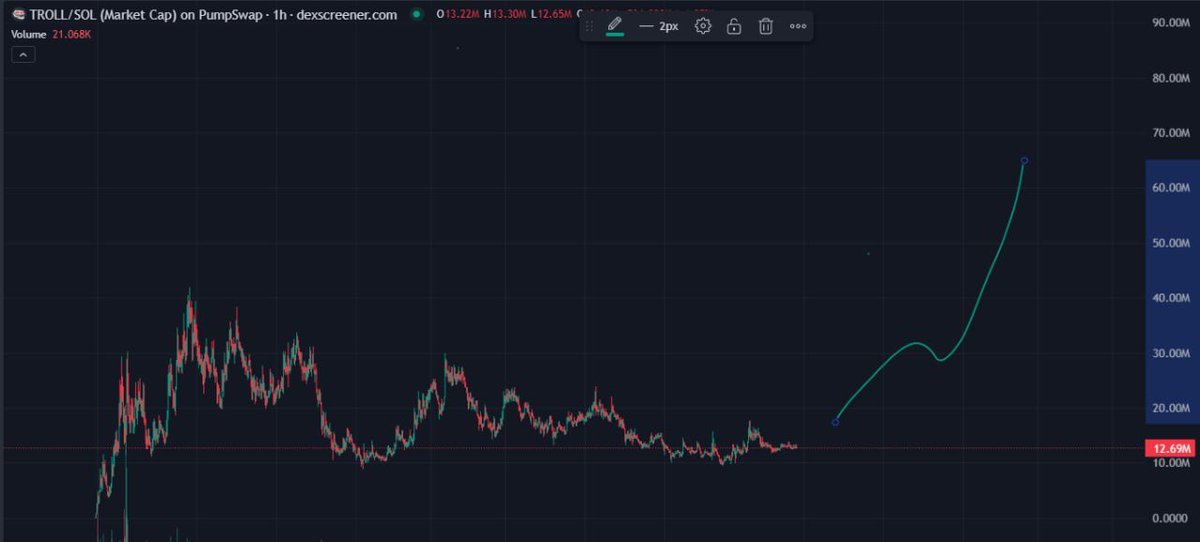Grab the floating toolbar drag handle

coord(590,26)
